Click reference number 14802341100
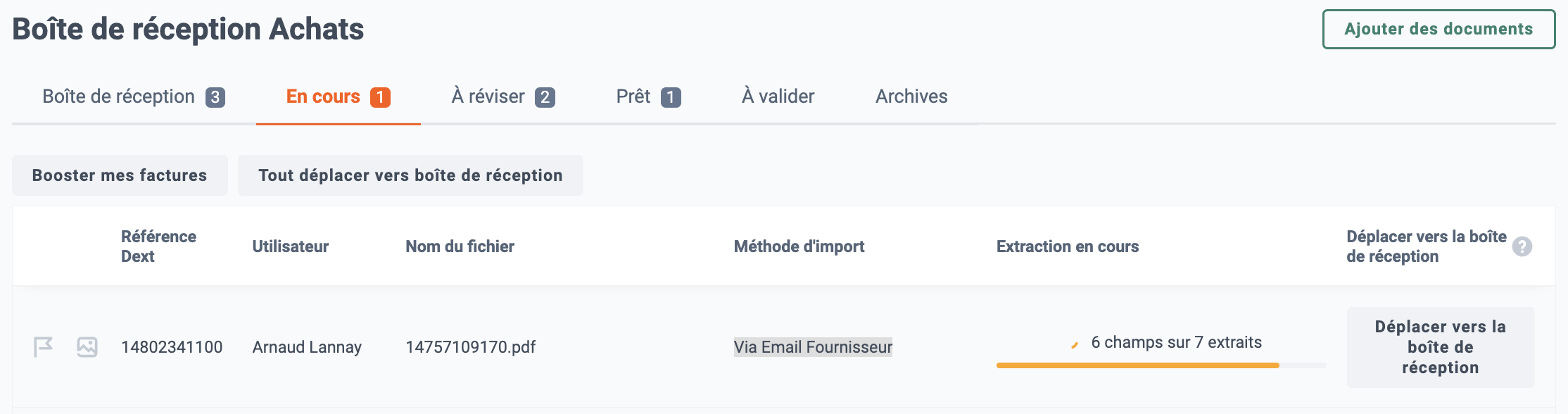The height and width of the screenshot is (414, 1568). point(172,347)
